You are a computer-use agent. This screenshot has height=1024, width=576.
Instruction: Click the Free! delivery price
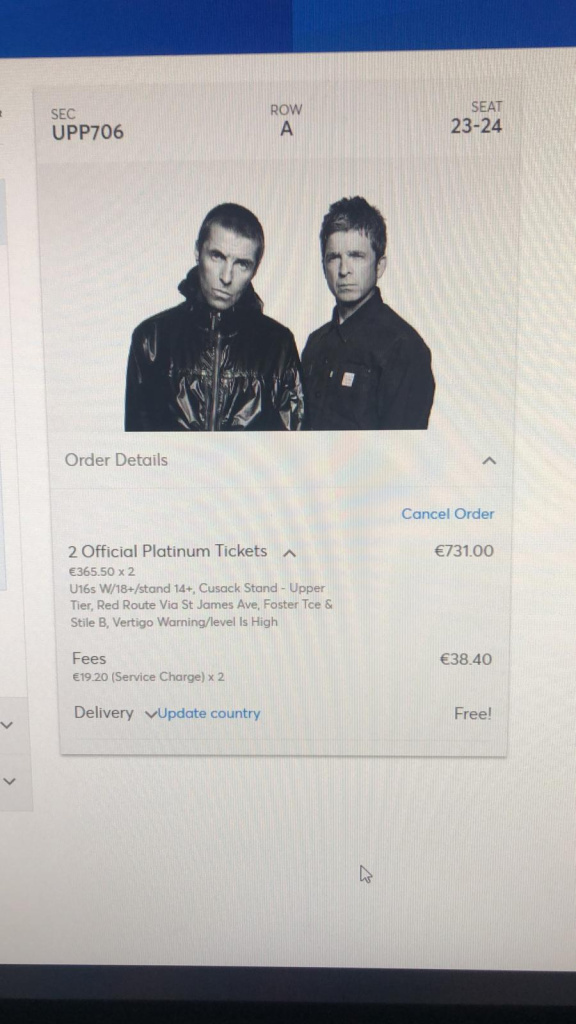(473, 714)
